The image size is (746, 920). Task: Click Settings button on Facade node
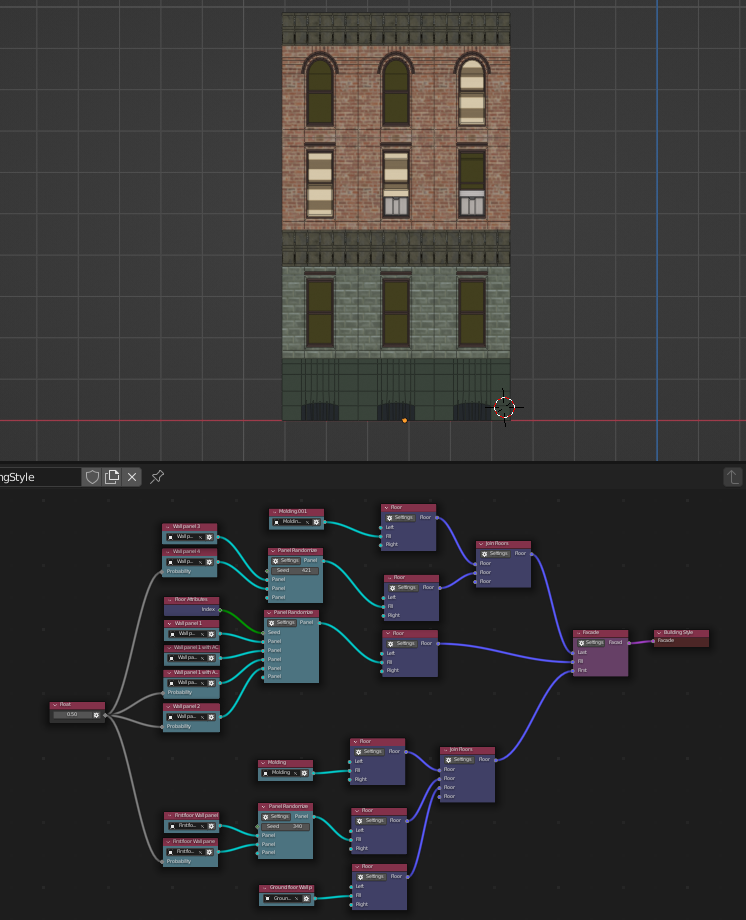[x=590, y=642]
